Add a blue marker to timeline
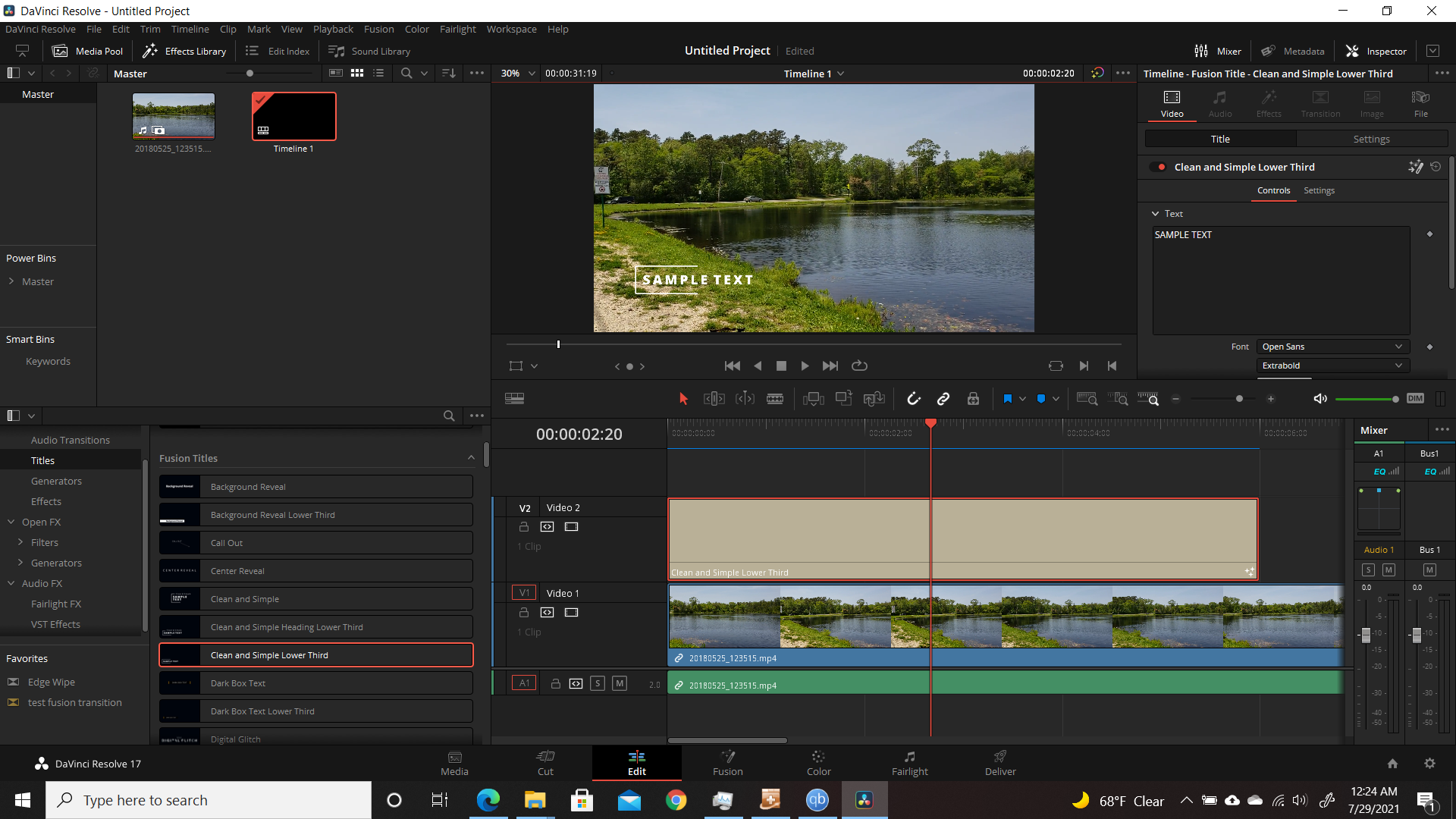 click(x=1041, y=399)
